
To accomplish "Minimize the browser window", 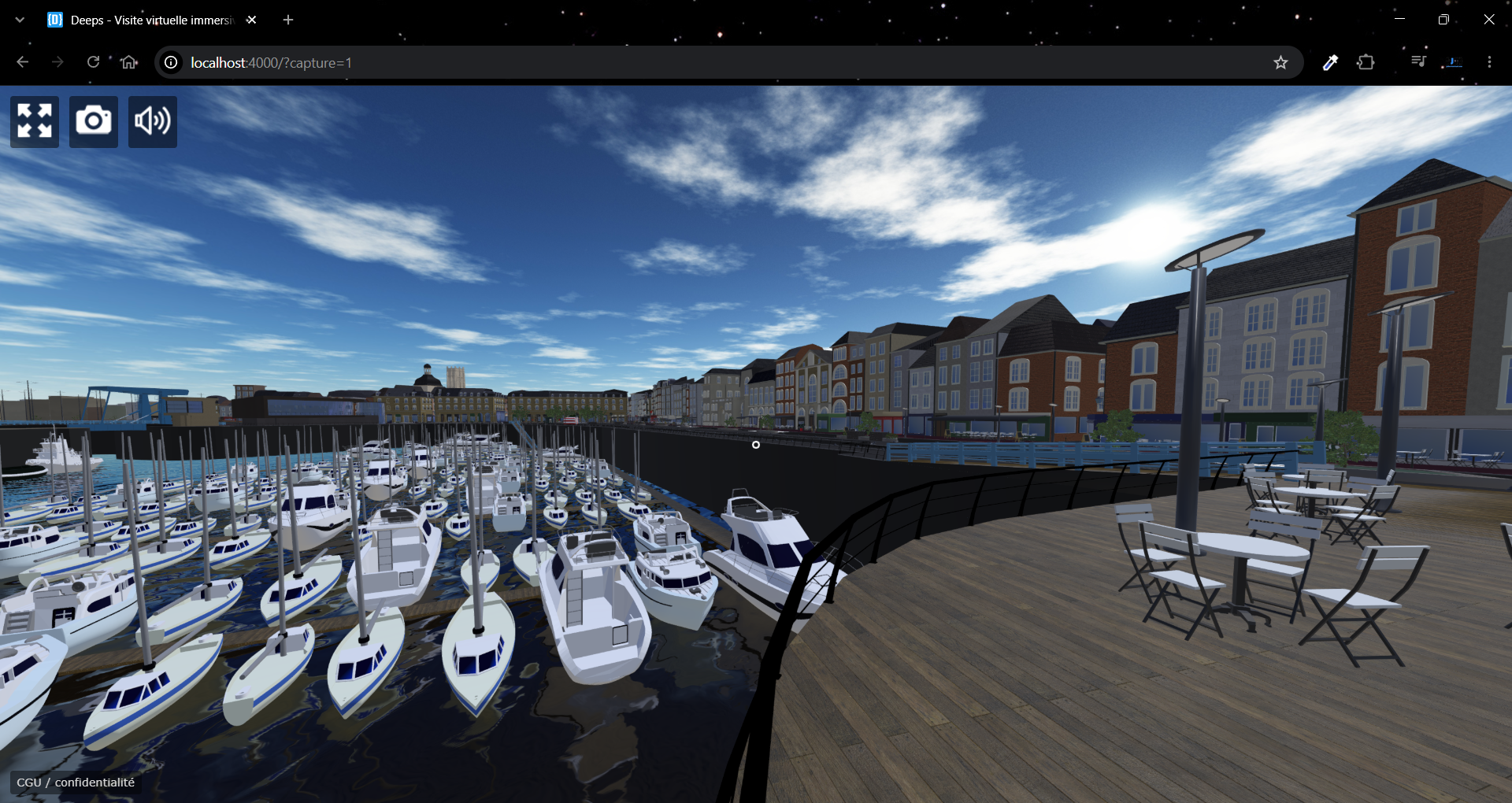I will 1399,20.
